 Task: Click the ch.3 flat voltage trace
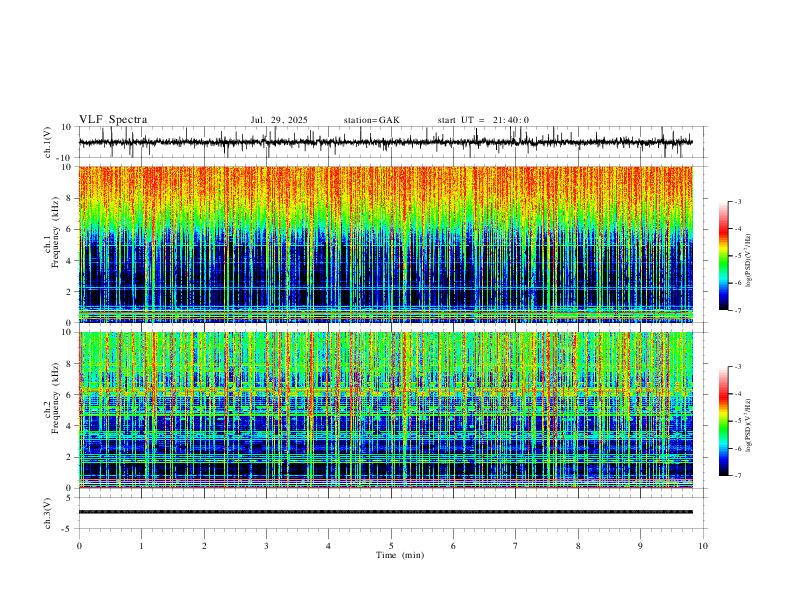(x=385, y=512)
